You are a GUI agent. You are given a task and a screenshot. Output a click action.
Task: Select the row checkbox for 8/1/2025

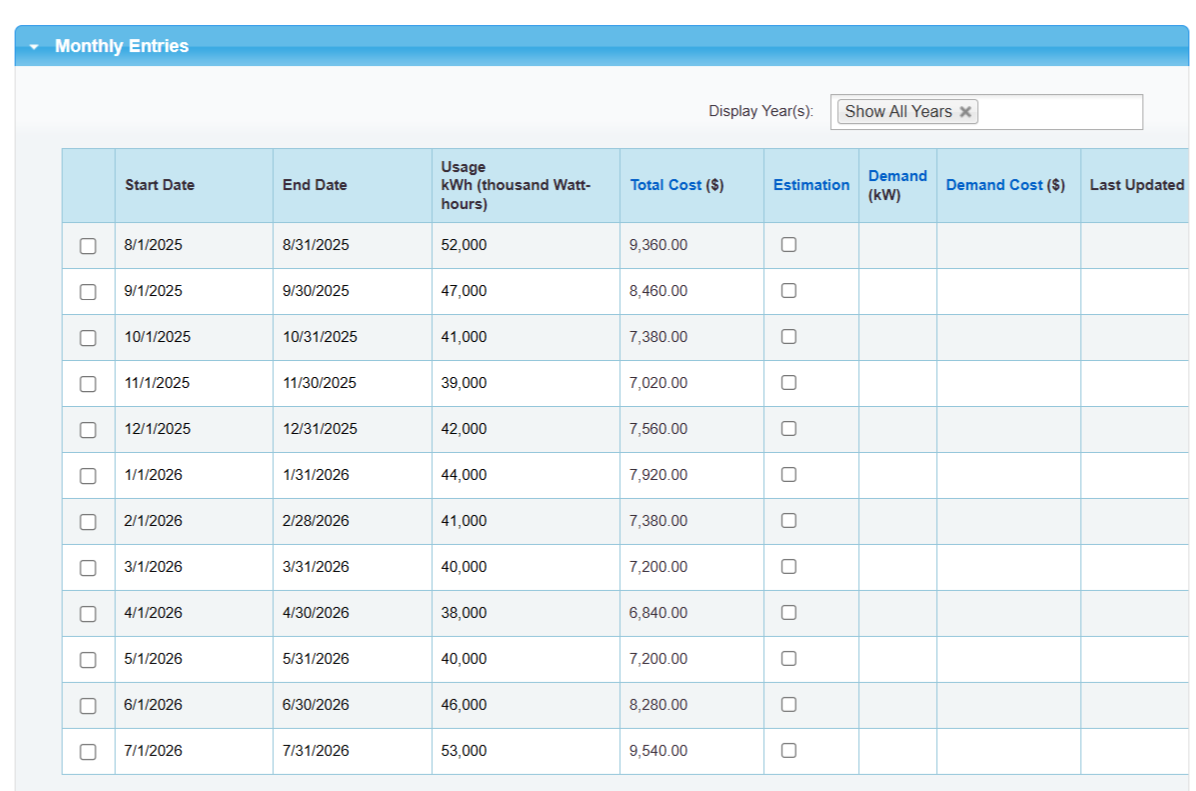88,246
